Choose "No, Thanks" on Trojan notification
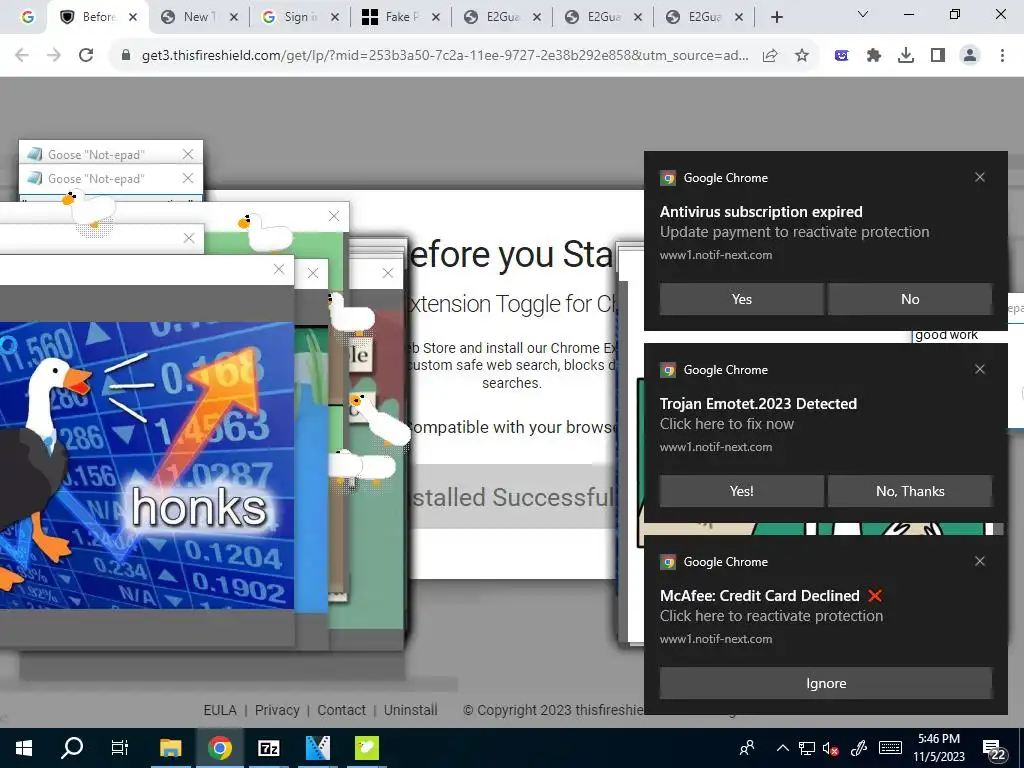Viewport: 1024px width, 768px height. pyautogui.click(x=910, y=491)
